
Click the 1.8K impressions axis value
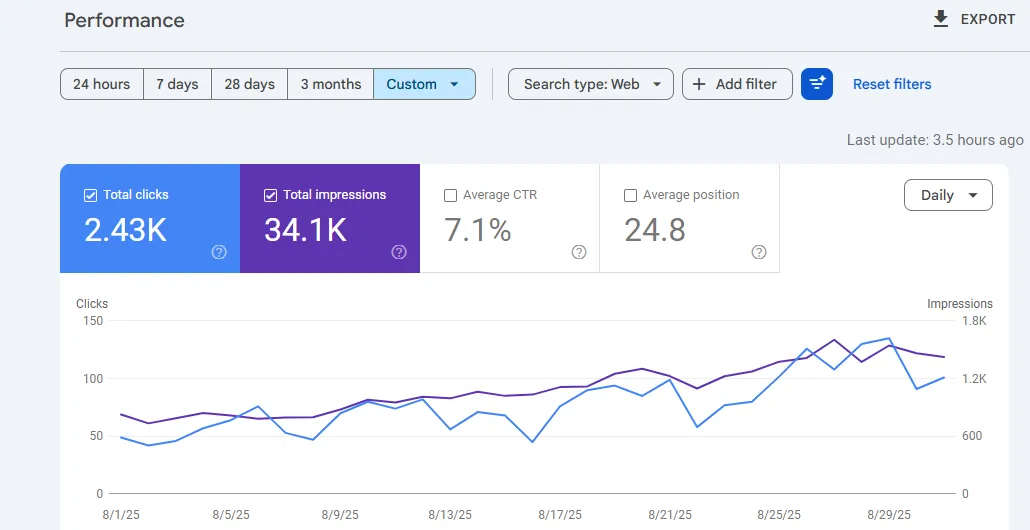pyautogui.click(x=975, y=321)
